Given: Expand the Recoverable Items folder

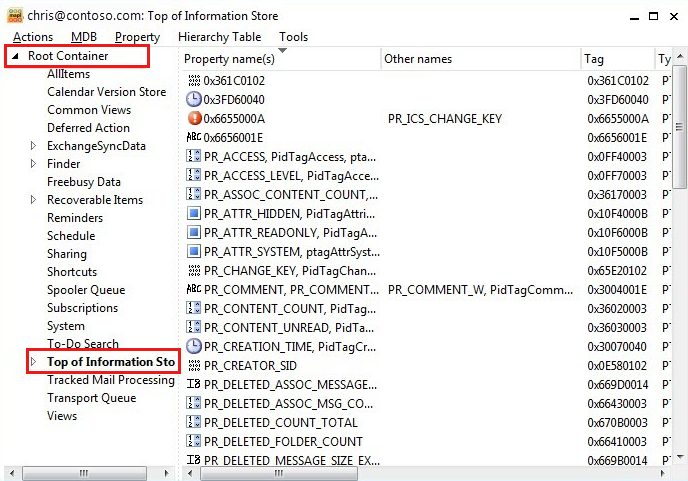Looking at the screenshot, I should 33,200.
